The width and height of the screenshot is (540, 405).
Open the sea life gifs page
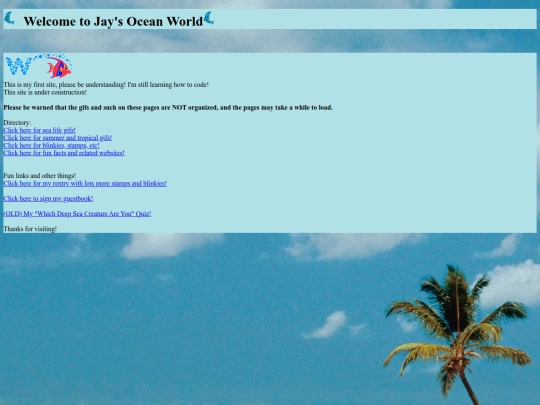click(40, 130)
